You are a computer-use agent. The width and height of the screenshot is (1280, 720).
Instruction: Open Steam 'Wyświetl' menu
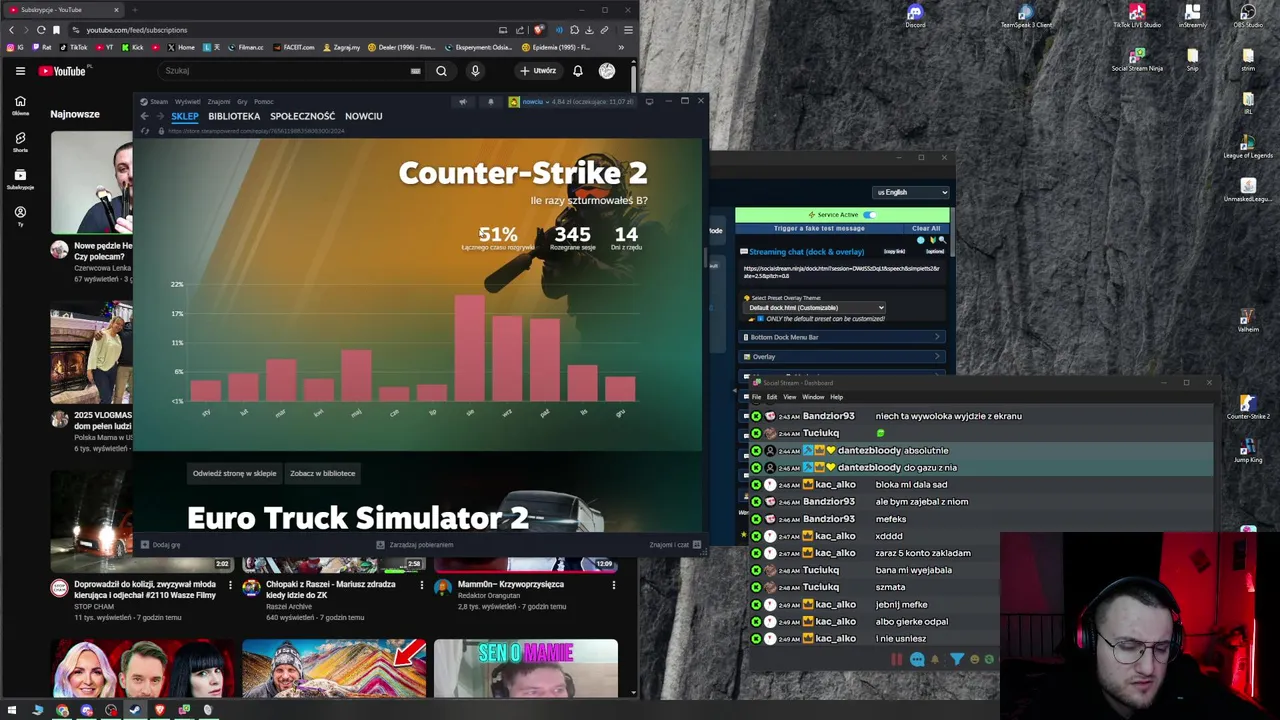[x=187, y=101]
